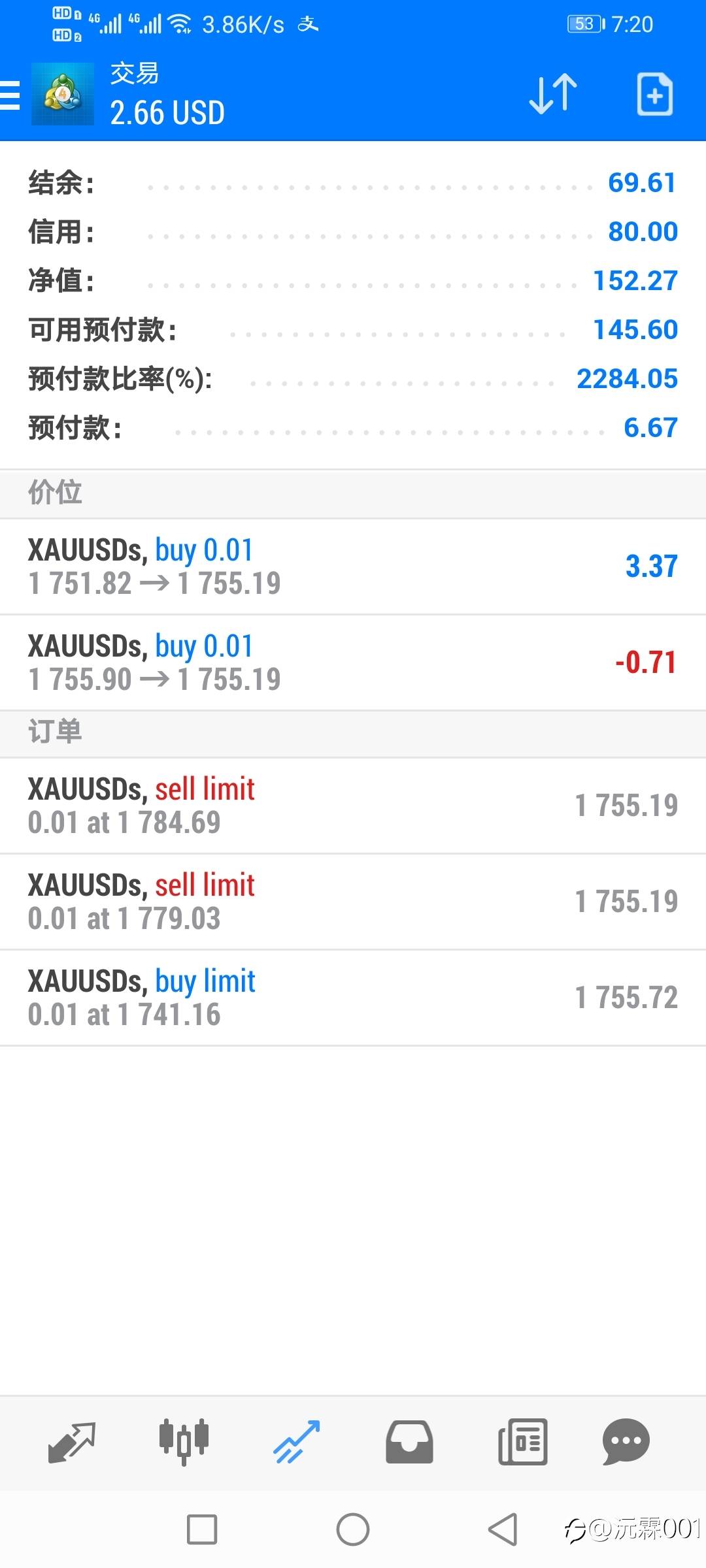Open buy limit order at 1 741.16
Viewport: 706px width, 1568px height.
pyautogui.click(x=353, y=998)
